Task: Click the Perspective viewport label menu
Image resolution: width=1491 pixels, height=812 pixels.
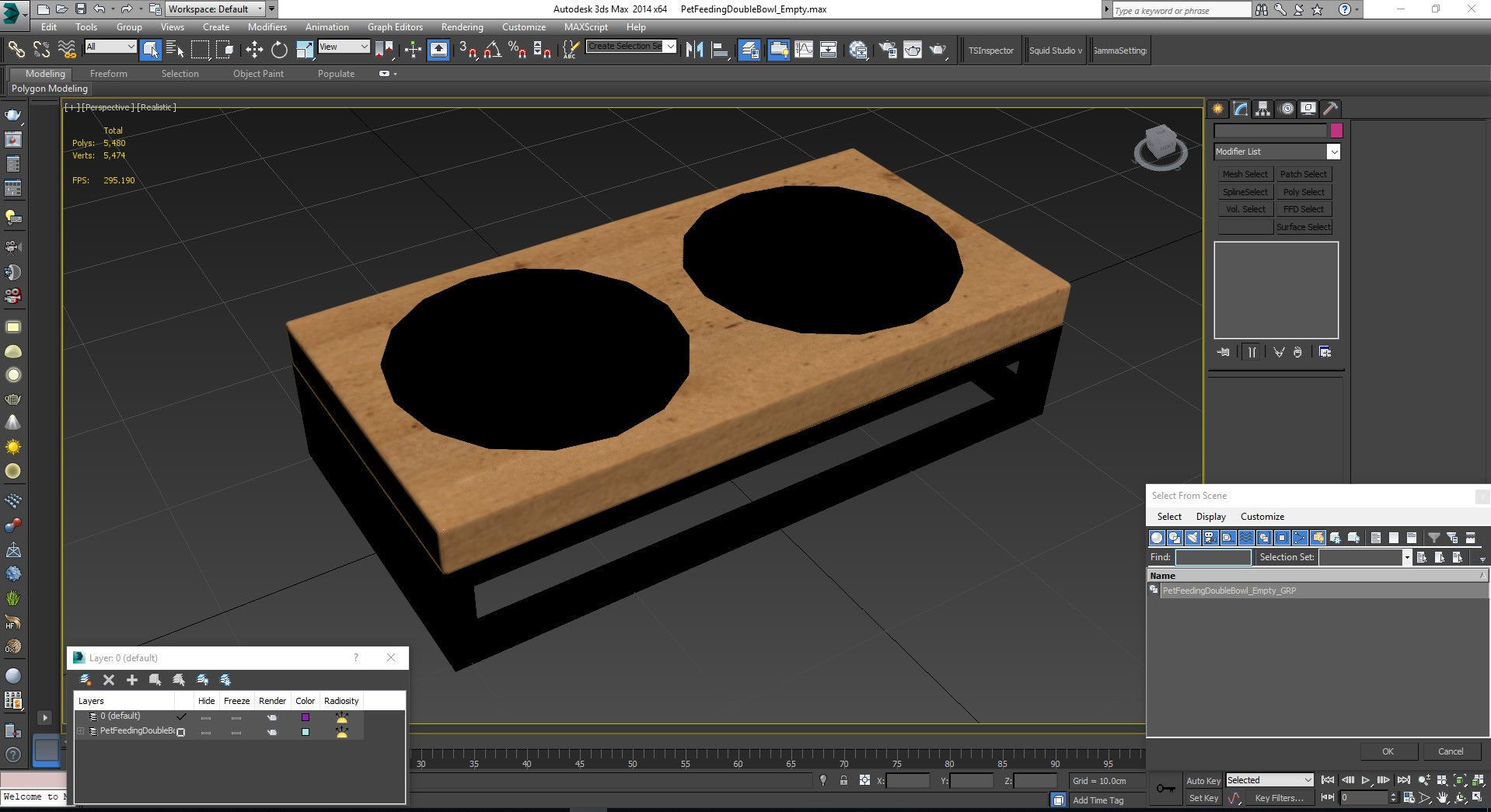Action: pos(108,107)
